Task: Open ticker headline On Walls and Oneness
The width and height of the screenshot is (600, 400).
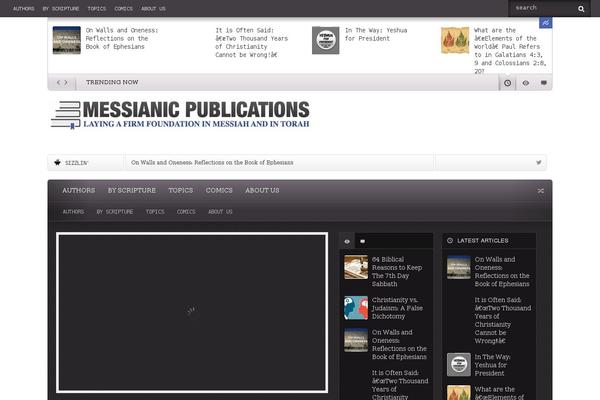Action: [x=212, y=162]
